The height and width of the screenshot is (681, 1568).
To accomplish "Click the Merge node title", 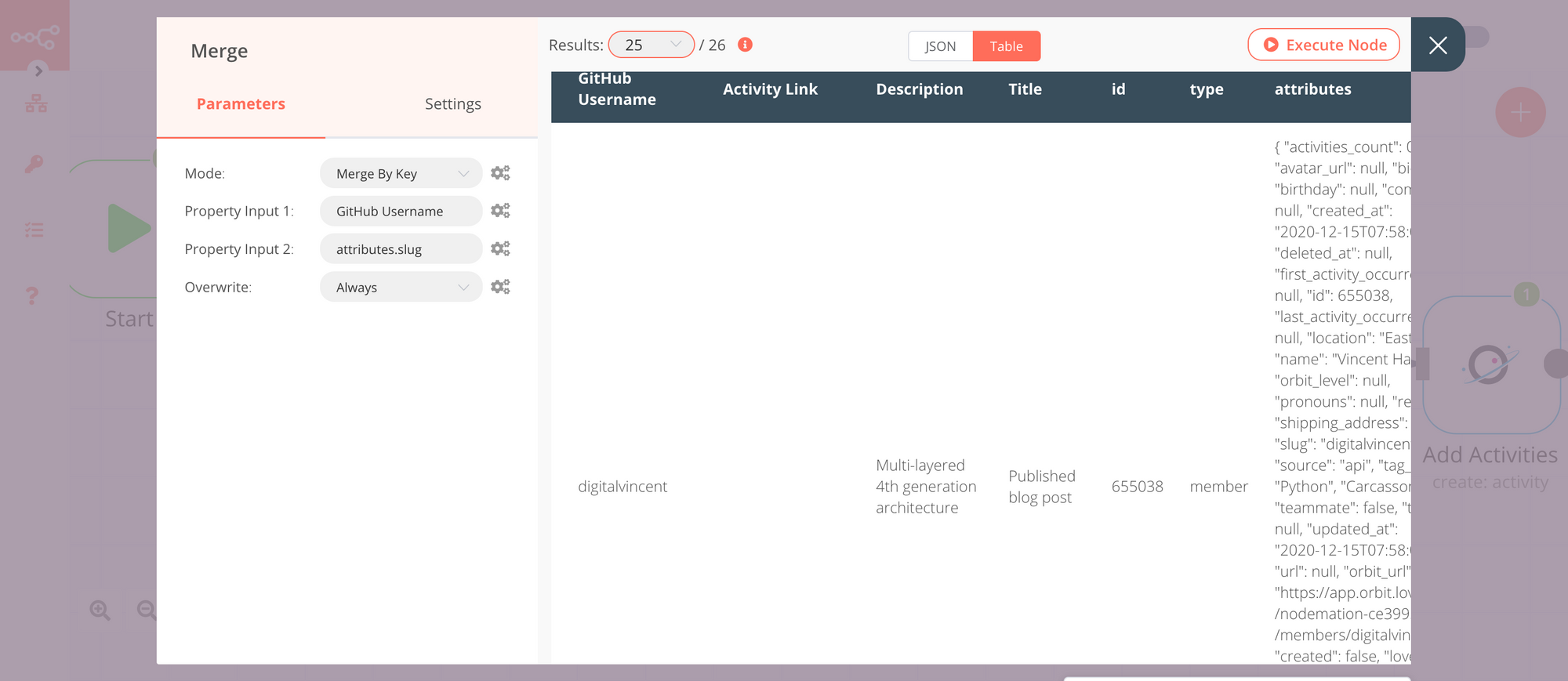I will click(219, 51).
